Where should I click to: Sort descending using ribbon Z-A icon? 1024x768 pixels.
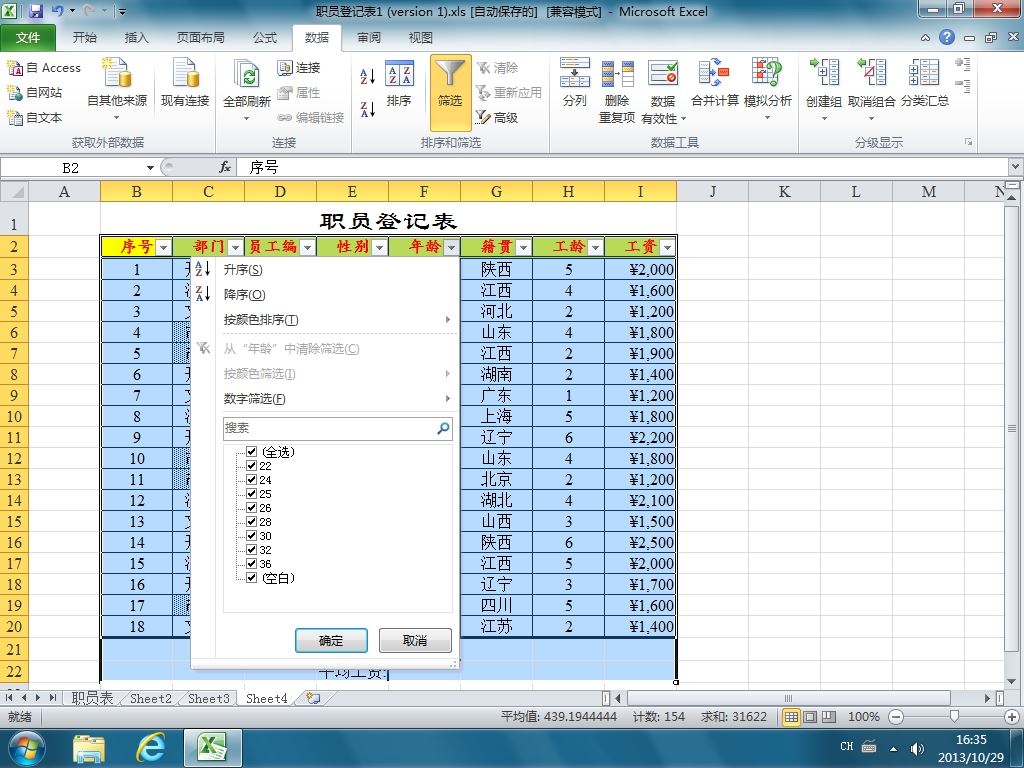tap(368, 109)
